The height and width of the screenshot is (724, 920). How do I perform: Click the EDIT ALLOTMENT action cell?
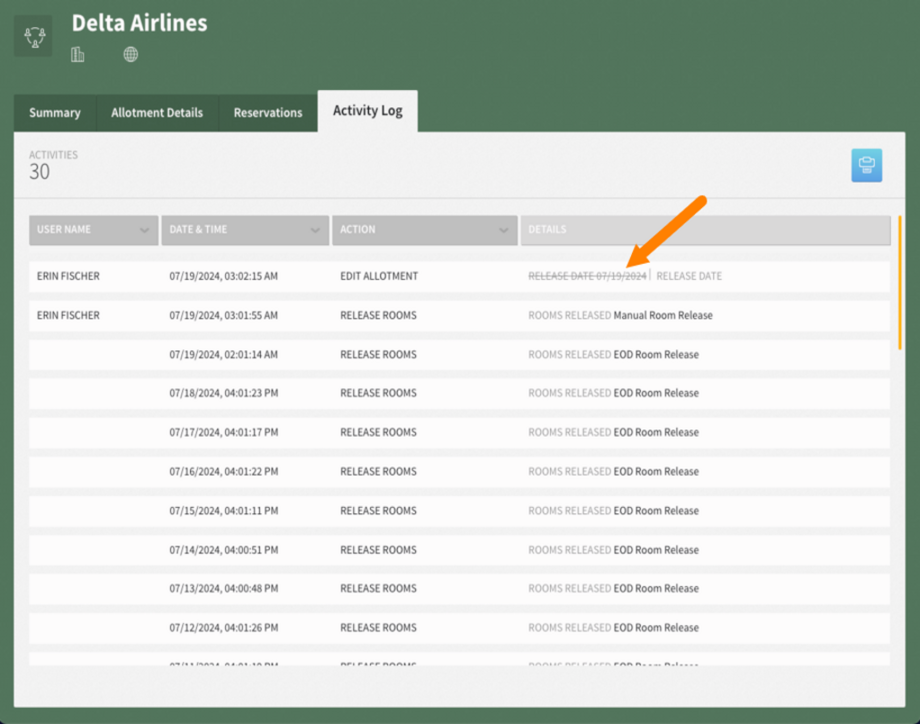(379, 276)
